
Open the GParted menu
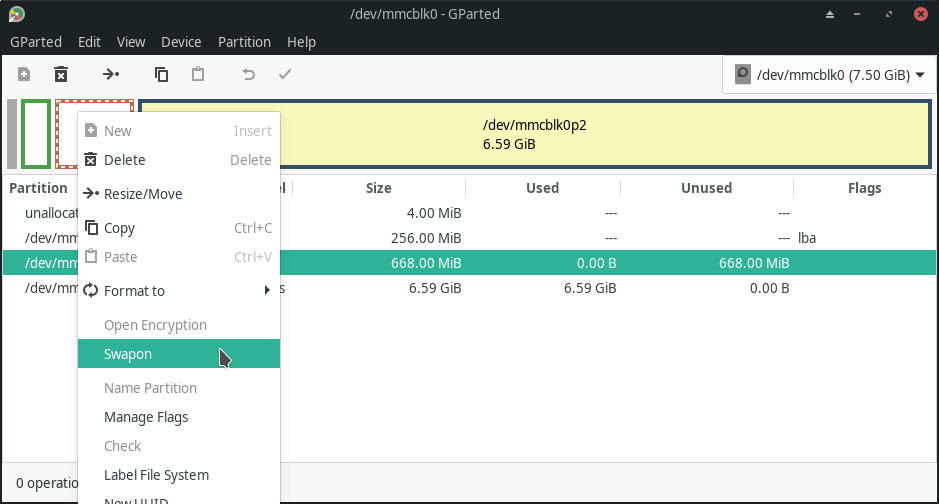(x=36, y=42)
